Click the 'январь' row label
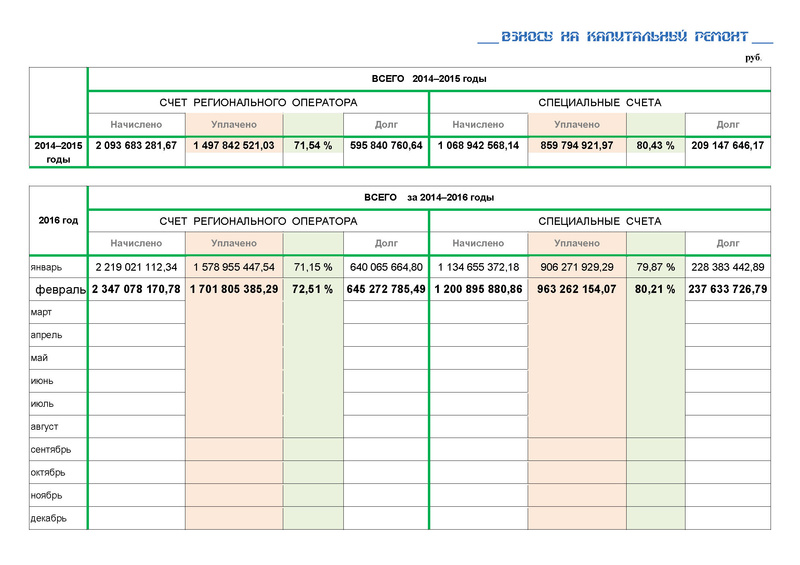 [47, 268]
